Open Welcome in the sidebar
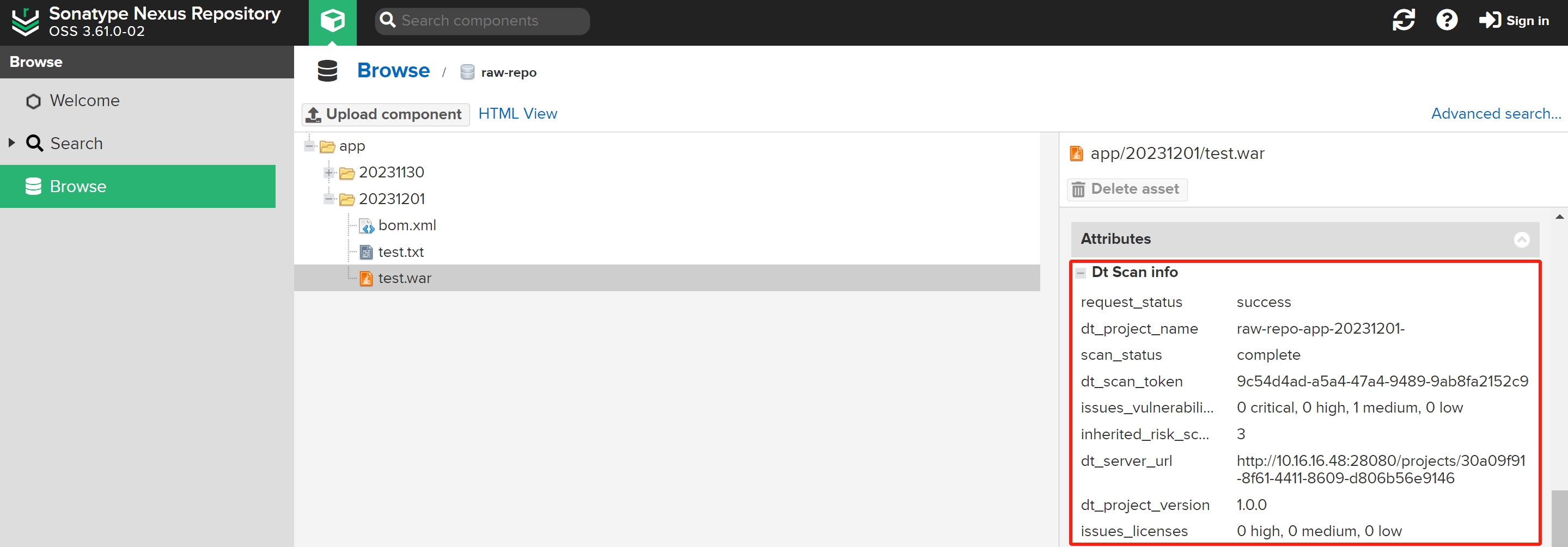Viewport: 1568px width, 547px height. 84,101
